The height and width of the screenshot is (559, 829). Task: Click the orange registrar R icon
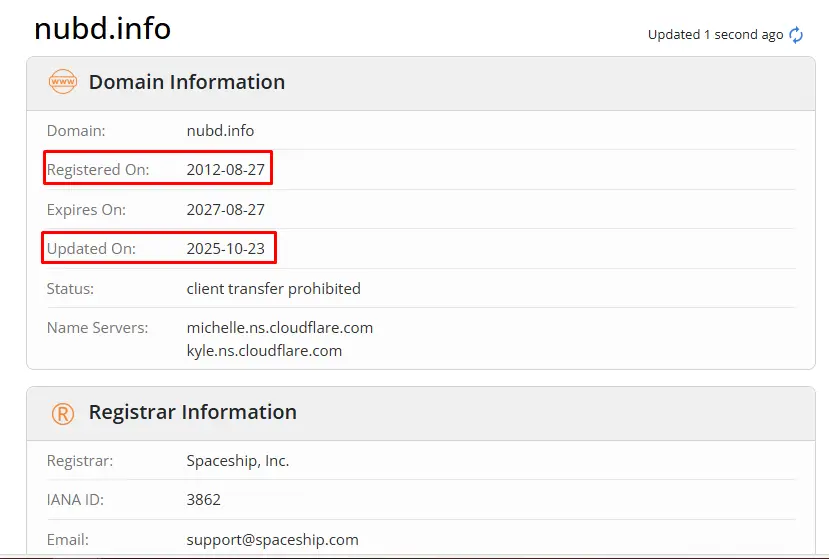tap(62, 413)
